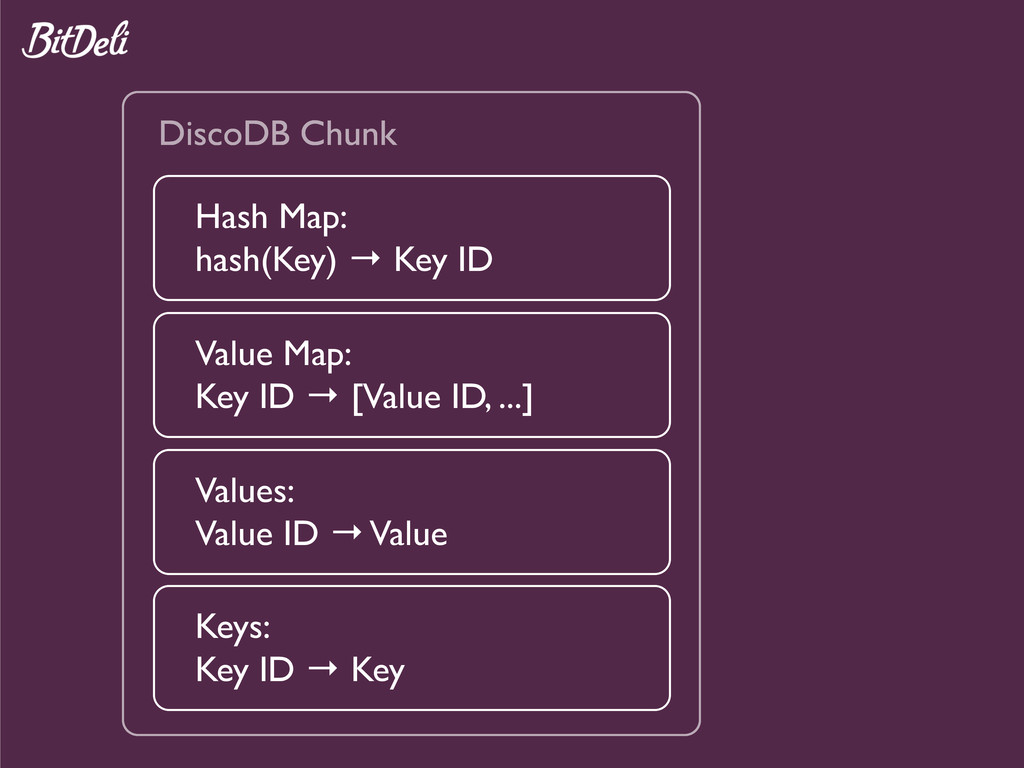Click the arrow after Value ID

(x=347, y=532)
